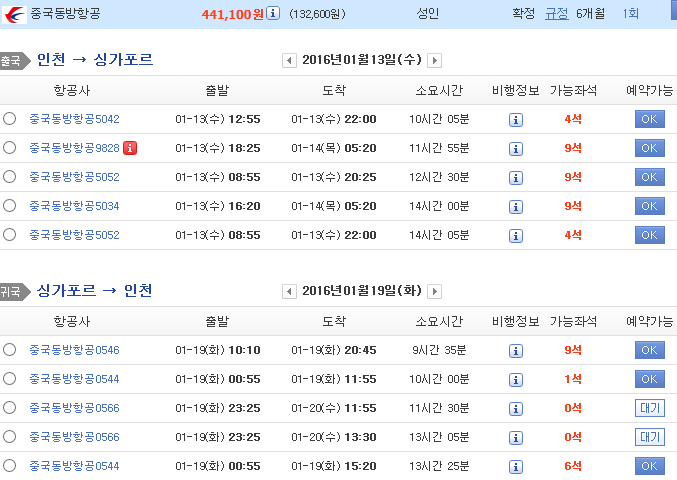
Task: Select radio for 0544 arriving 15:20
Action: (9, 465)
